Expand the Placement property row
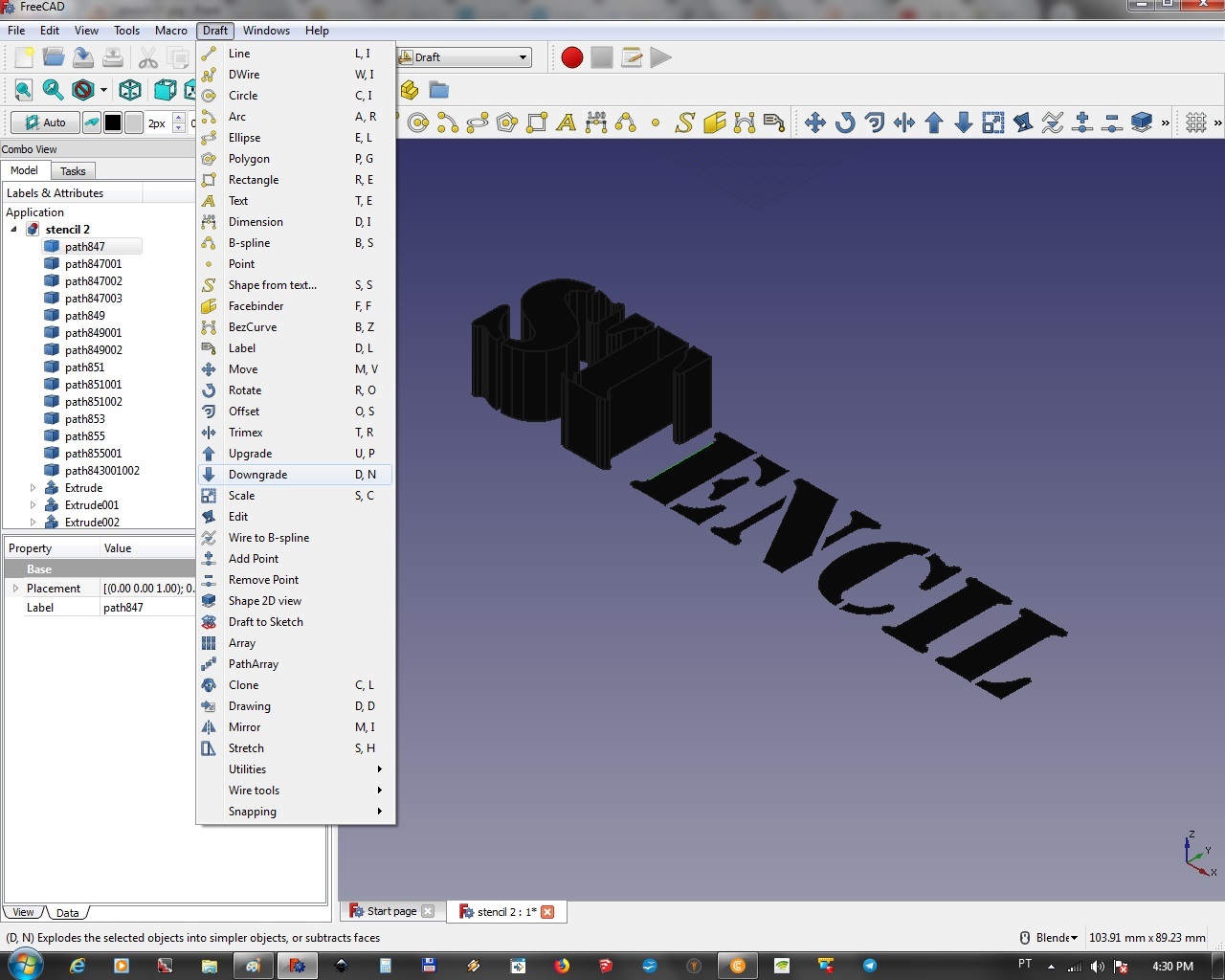1225x980 pixels. click(15, 589)
